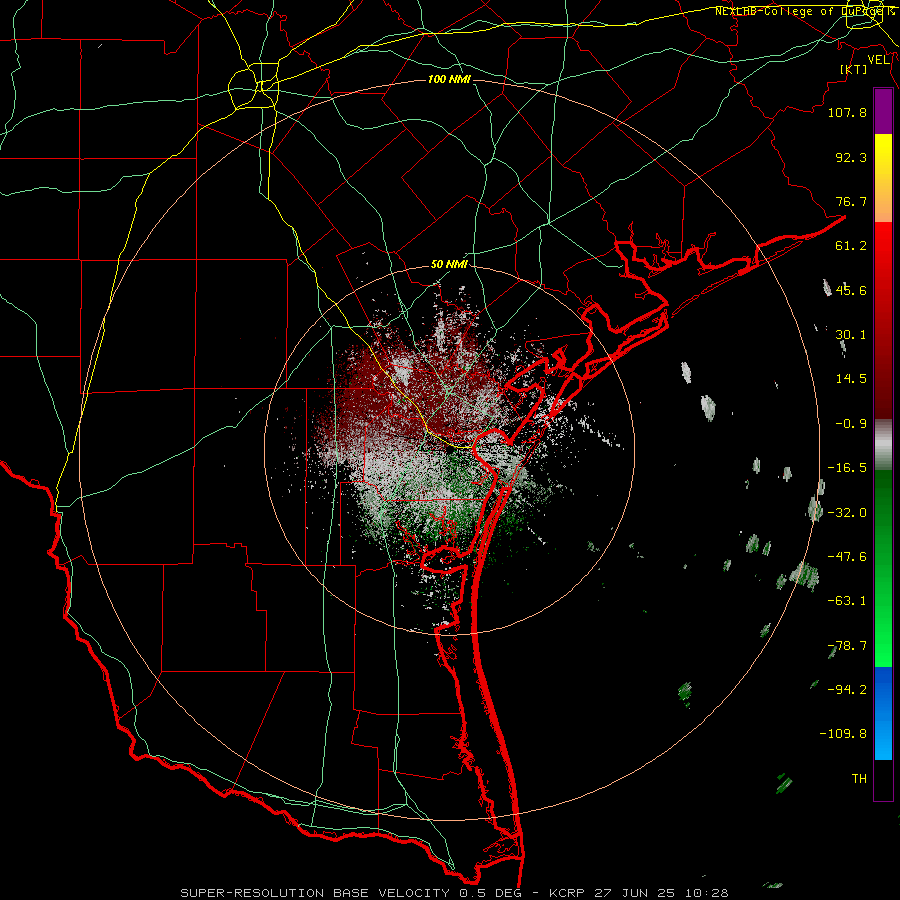This screenshot has width=900, height=900.
Task: Click the 50 NMI range ring label
Action: coord(449,265)
